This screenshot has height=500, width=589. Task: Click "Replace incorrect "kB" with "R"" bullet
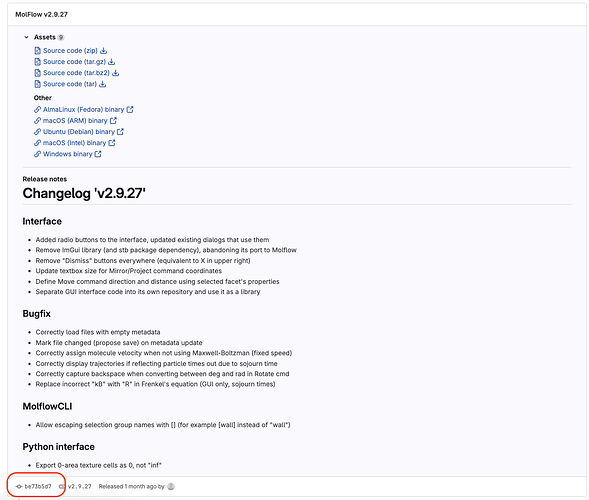click(x=156, y=384)
